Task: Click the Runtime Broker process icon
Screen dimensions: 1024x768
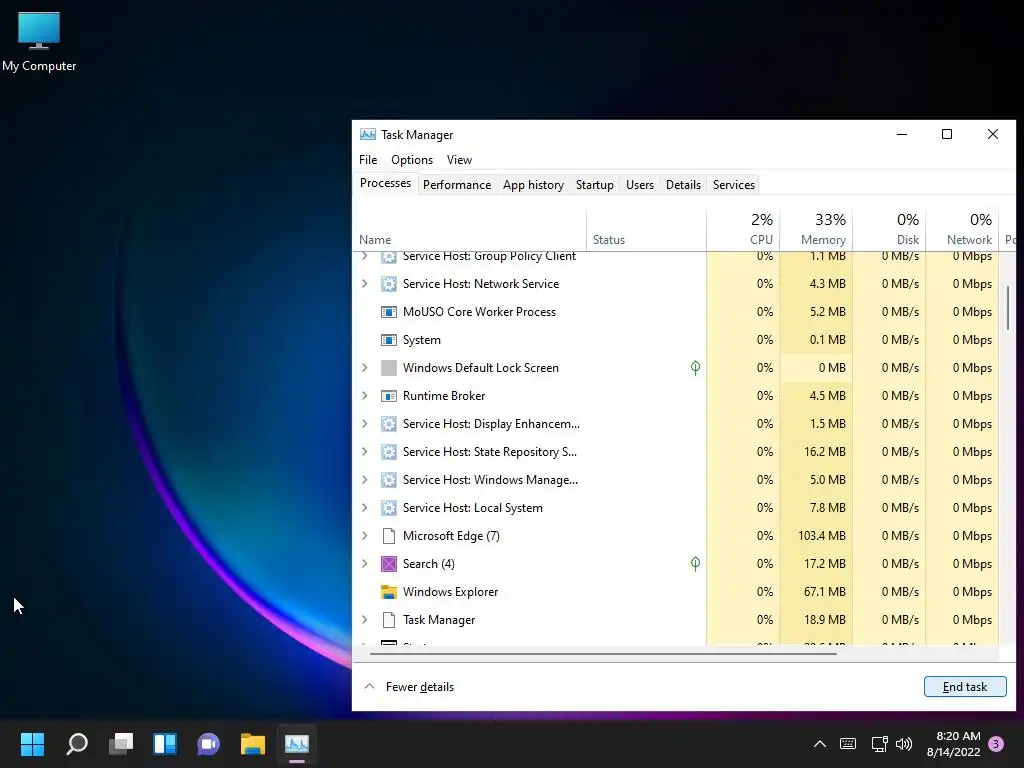Action: (x=389, y=396)
